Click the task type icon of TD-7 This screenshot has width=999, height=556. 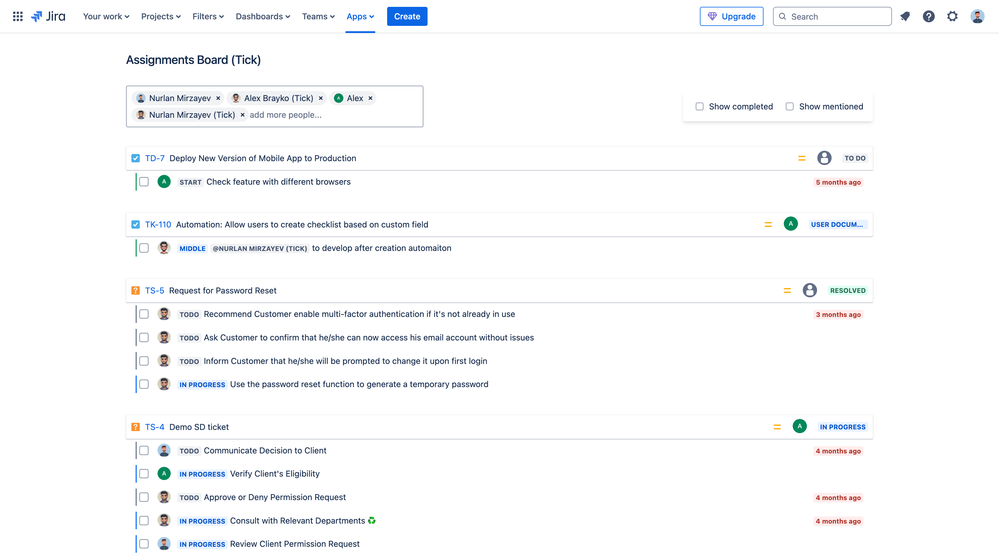point(135,158)
